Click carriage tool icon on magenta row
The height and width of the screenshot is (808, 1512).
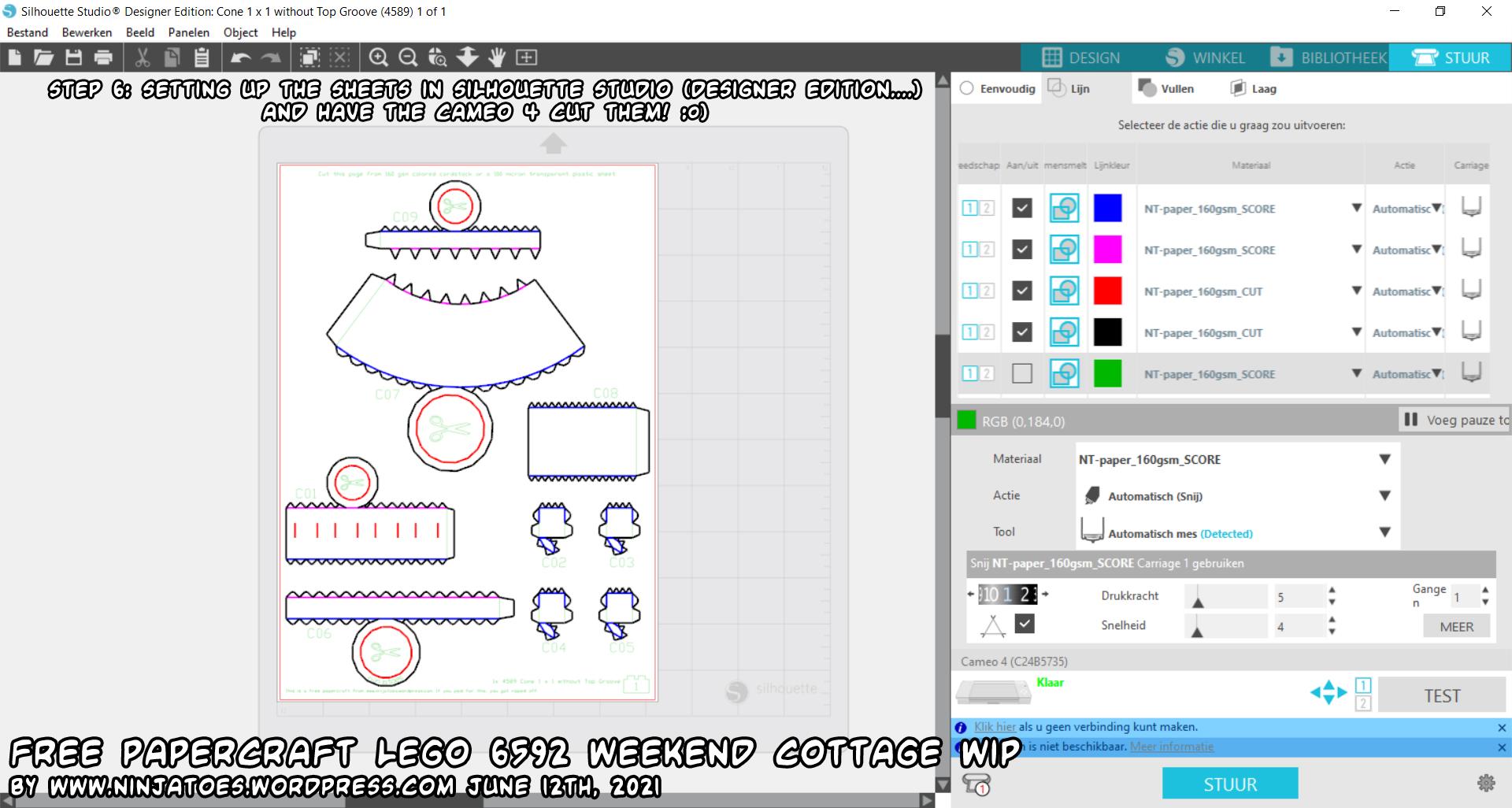[1471, 249]
